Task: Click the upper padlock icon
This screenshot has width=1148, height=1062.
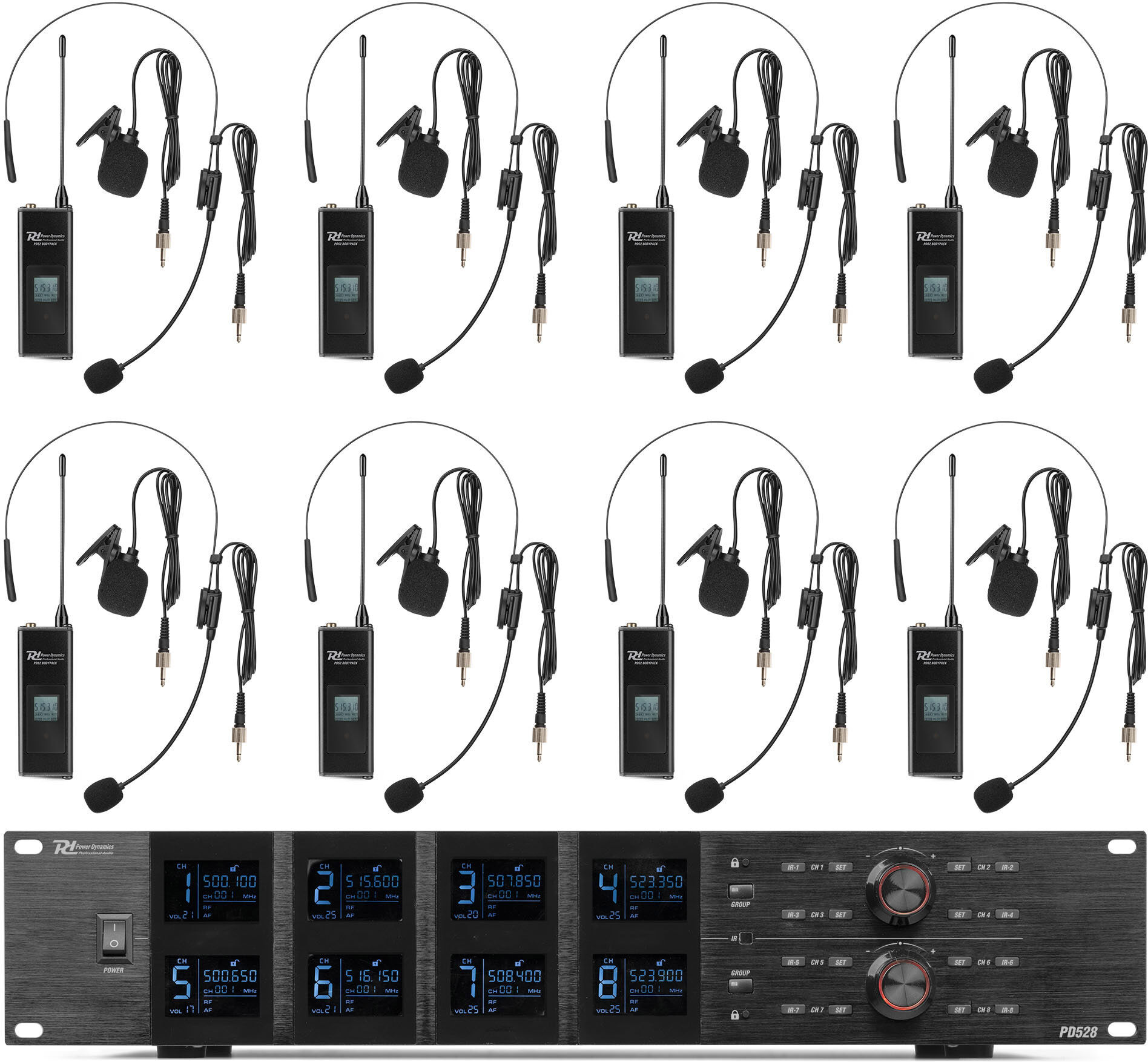Action: pos(734,863)
